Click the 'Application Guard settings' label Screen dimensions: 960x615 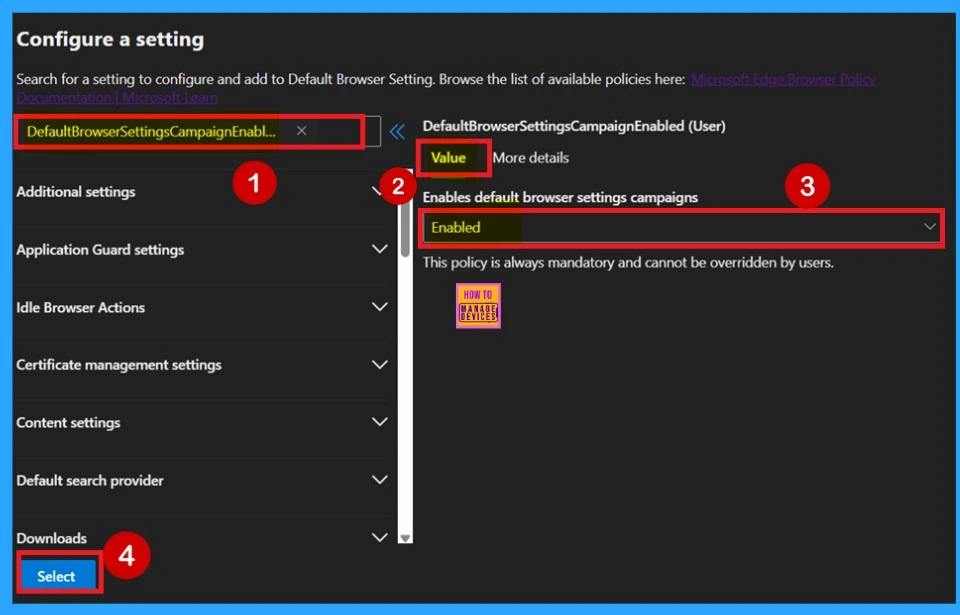coord(100,249)
